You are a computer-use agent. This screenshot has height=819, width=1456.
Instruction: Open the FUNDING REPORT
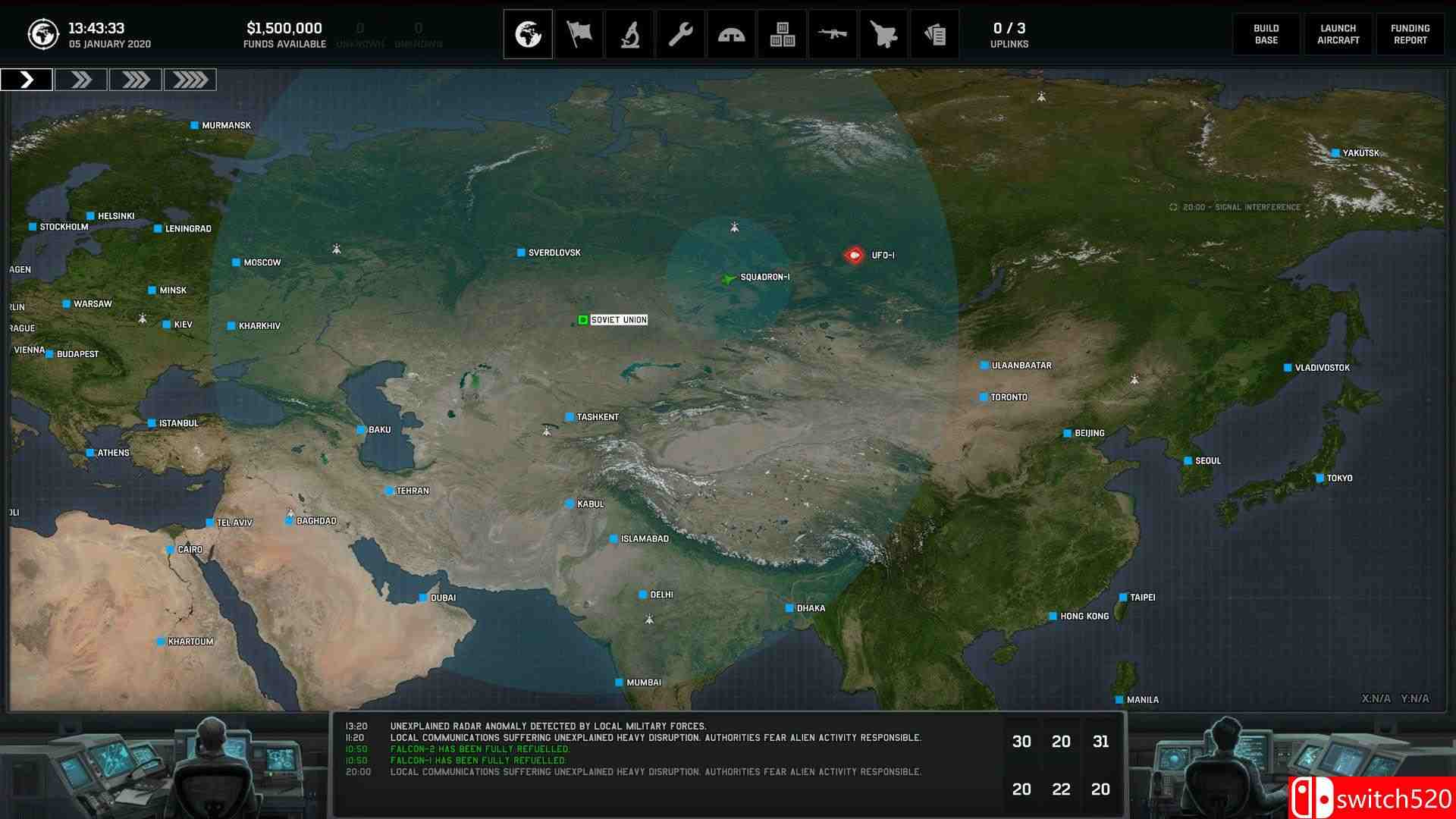1410,33
